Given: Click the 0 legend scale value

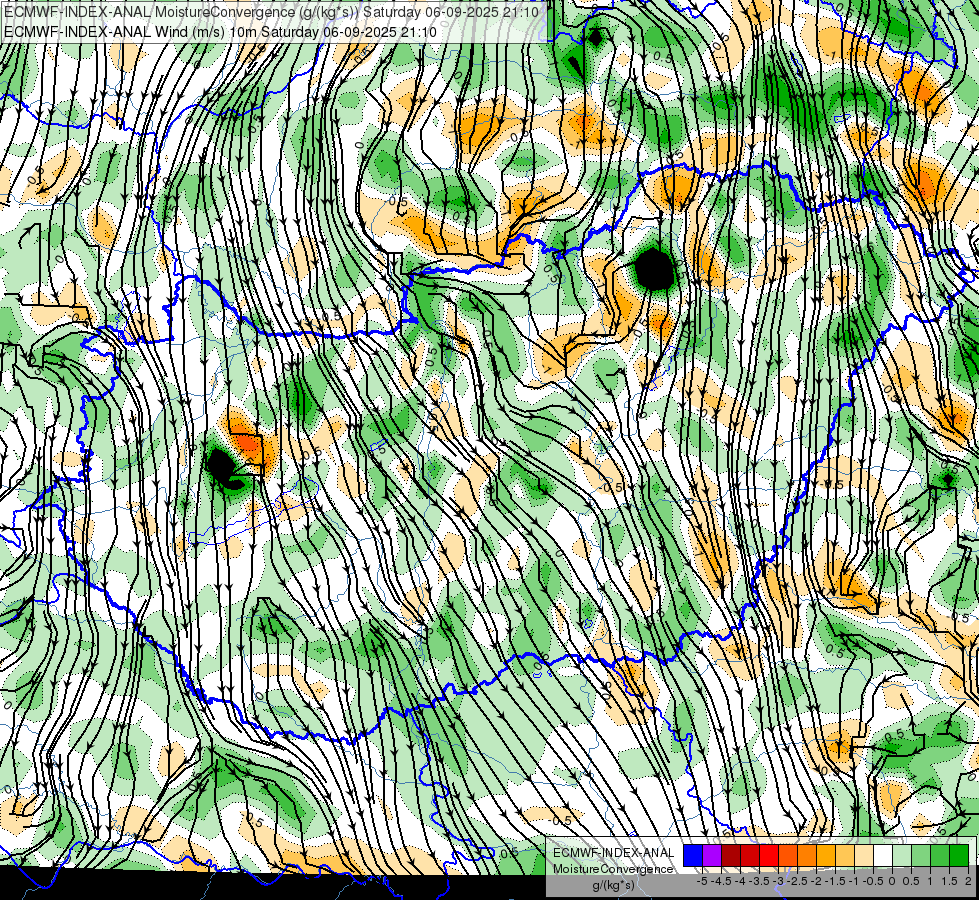Looking at the screenshot, I should click(892, 881).
